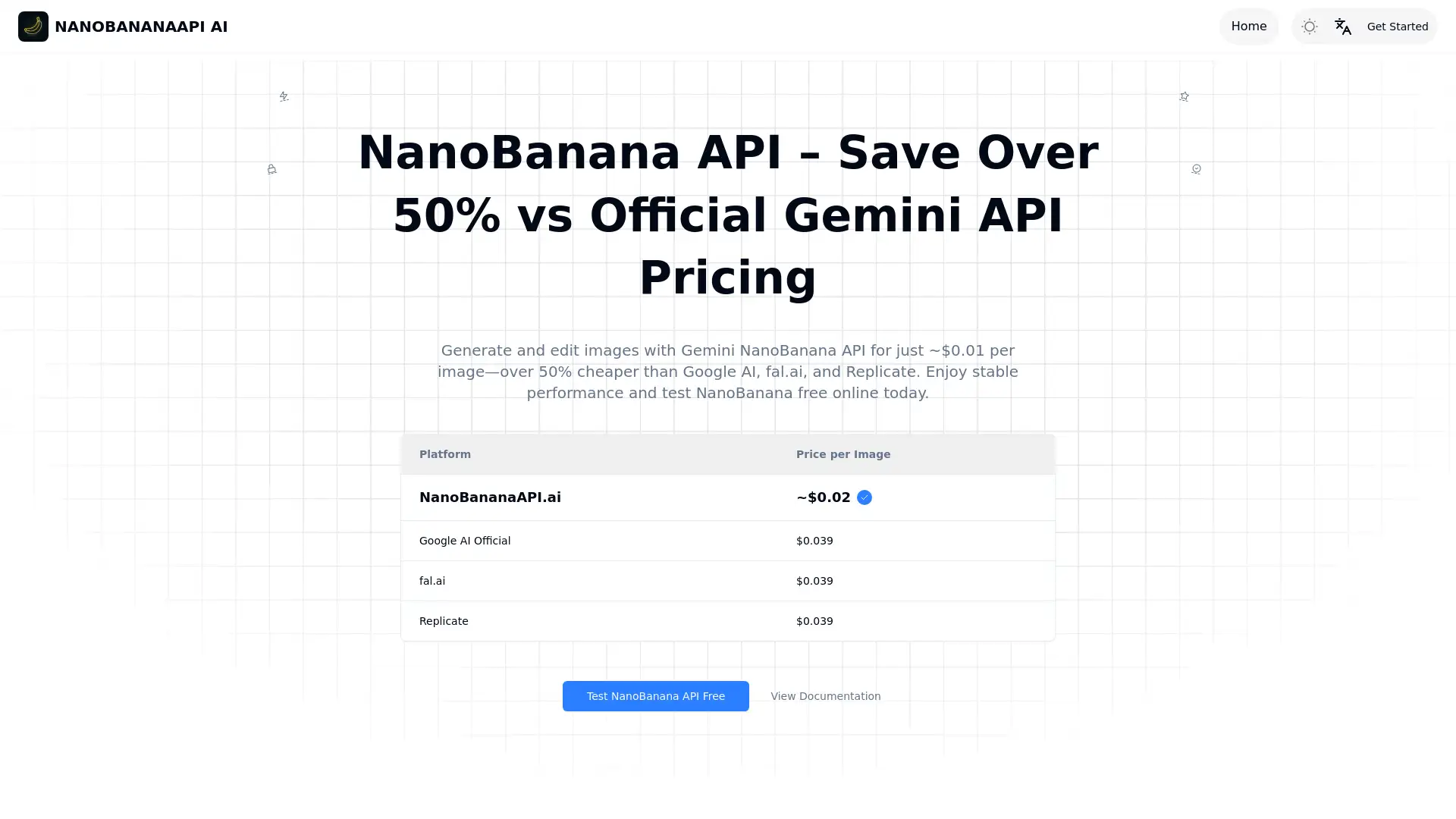The image size is (1456, 819).
Task: Click the banana logo icon
Action: (x=33, y=27)
